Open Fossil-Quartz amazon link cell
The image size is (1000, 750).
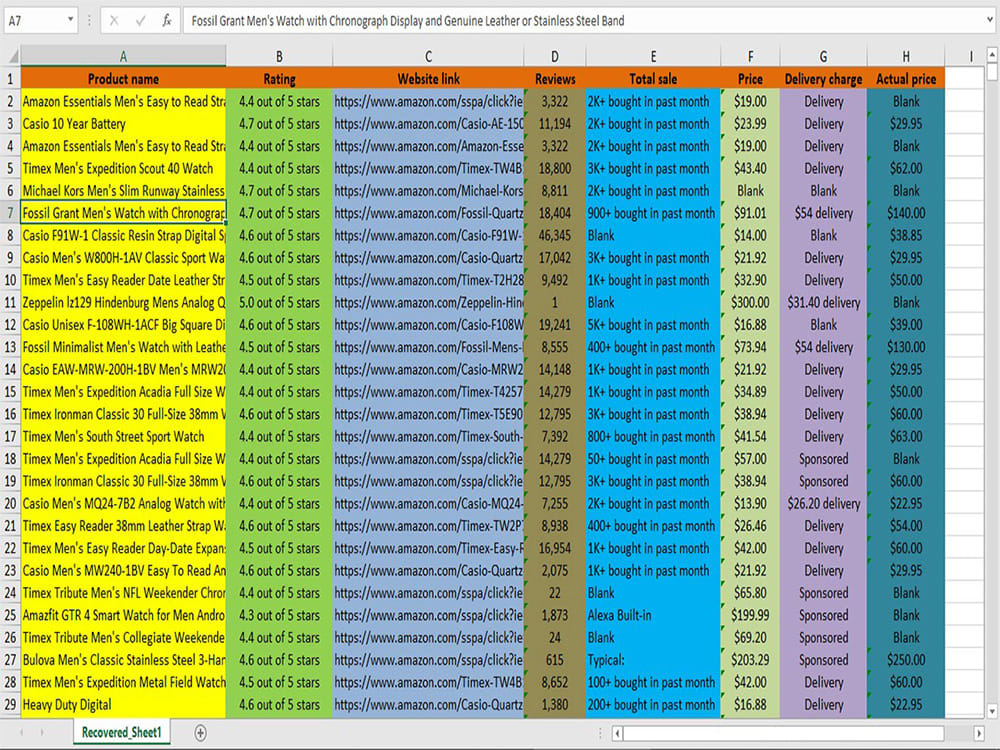[428, 213]
